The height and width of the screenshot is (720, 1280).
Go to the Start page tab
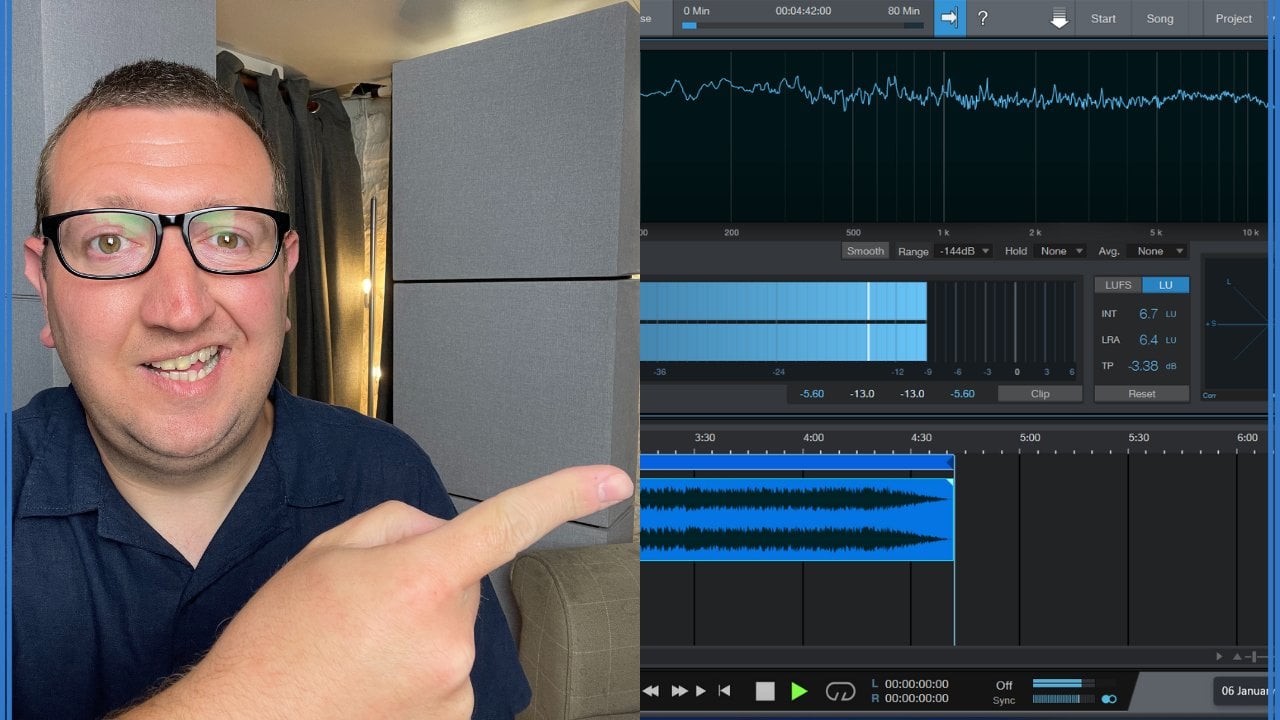[x=1103, y=18]
